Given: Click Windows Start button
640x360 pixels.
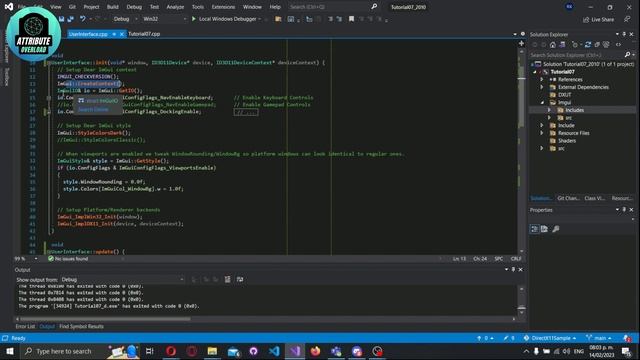Looking at the screenshot, I should click(9, 351).
